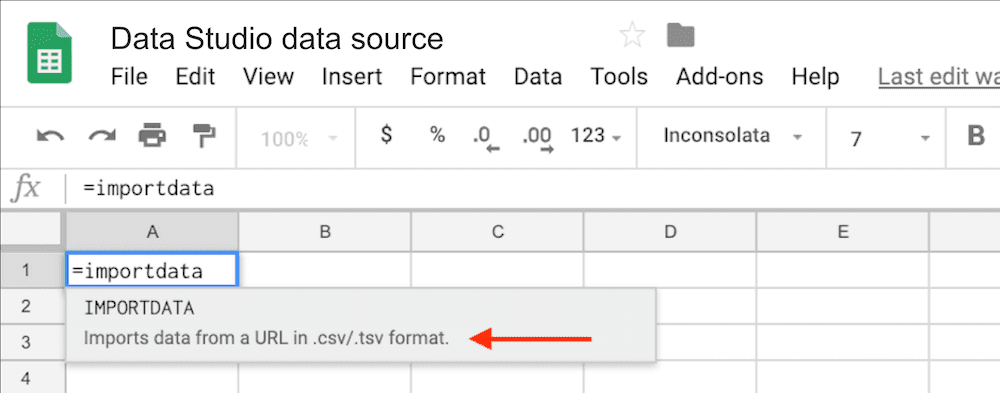1000x393 pixels.
Task: Open the zoom 100% dropdown
Action: (299, 138)
